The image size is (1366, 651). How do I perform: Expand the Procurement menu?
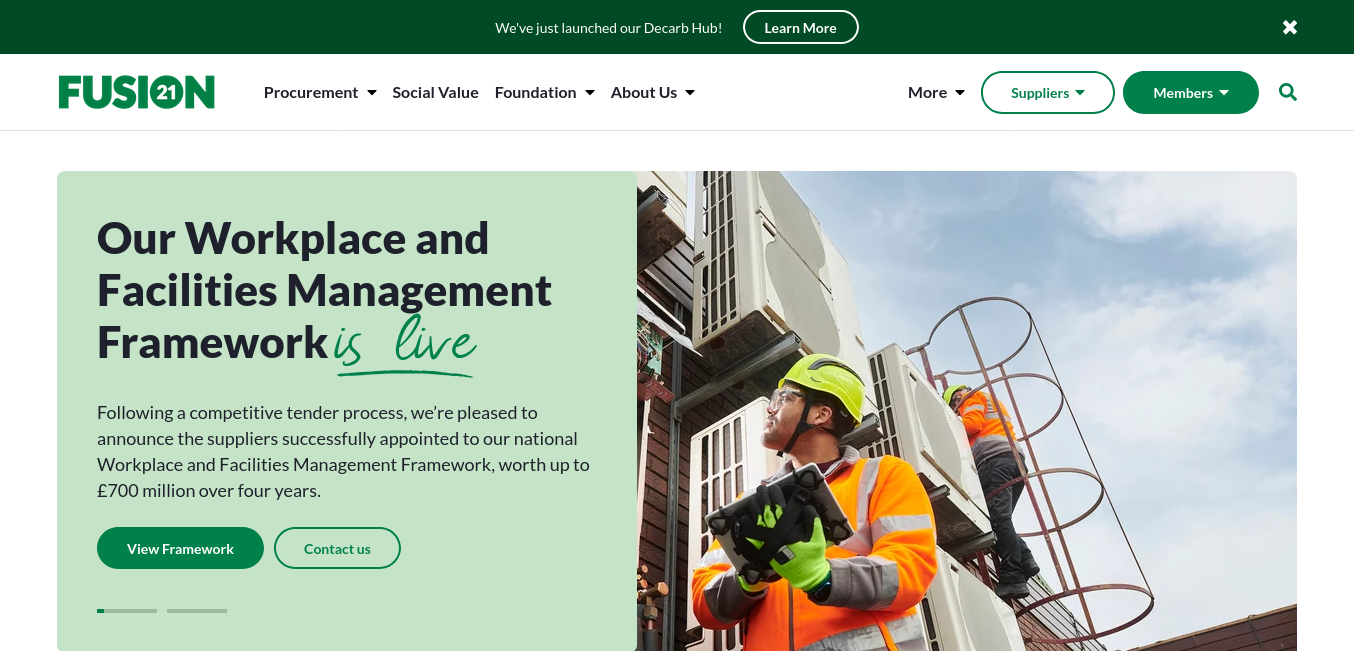(x=320, y=92)
